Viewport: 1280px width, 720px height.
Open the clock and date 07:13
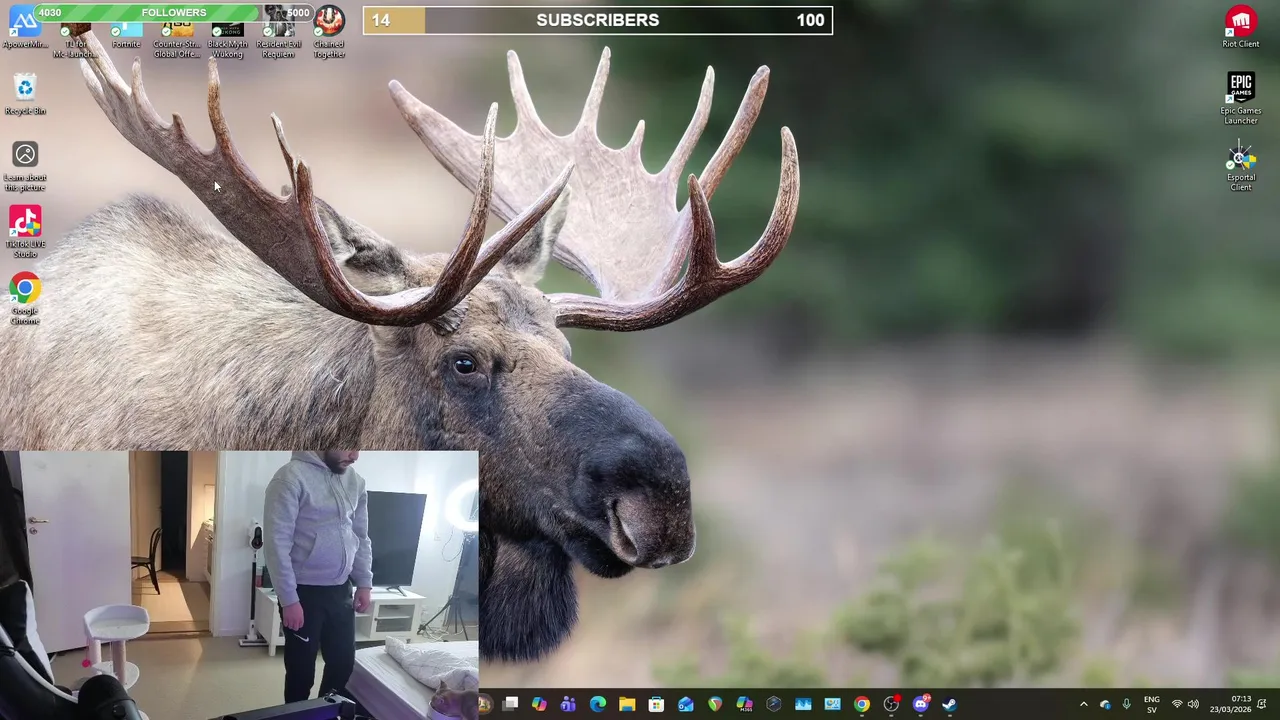click(x=1230, y=705)
